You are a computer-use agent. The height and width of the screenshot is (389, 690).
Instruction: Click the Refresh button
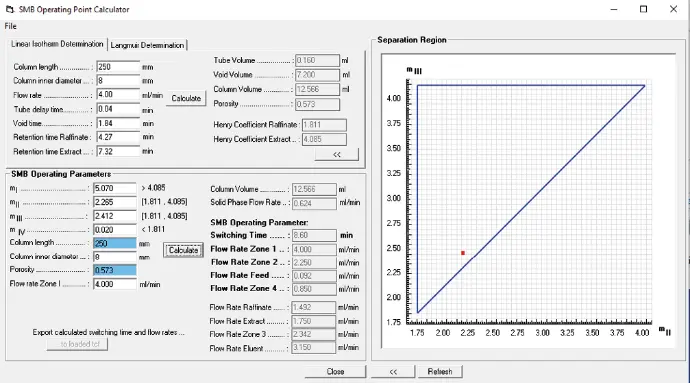point(440,372)
